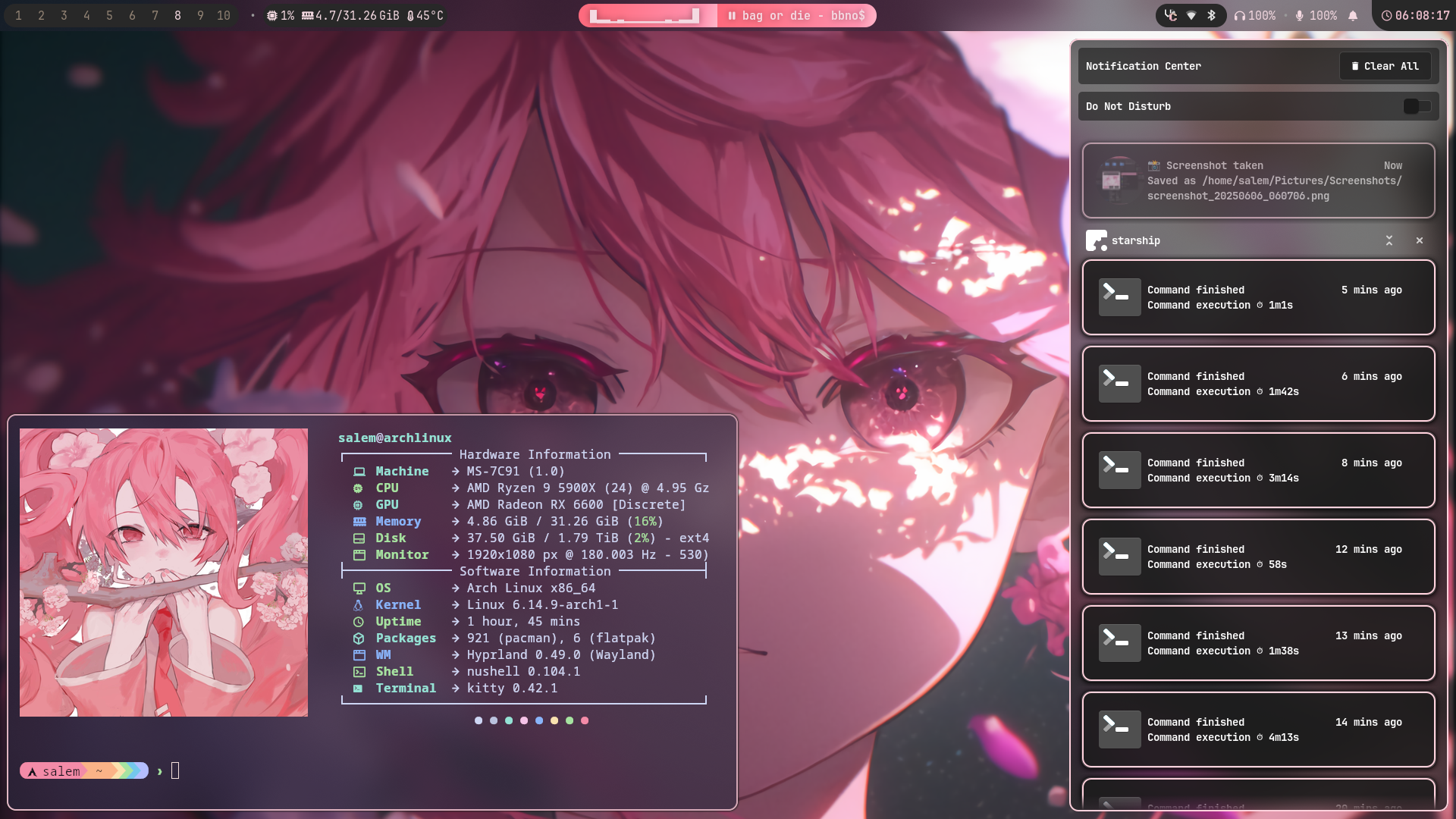Click the anime image in the kitty terminal
This screenshot has width=1456, height=819.
coord(164,573)
